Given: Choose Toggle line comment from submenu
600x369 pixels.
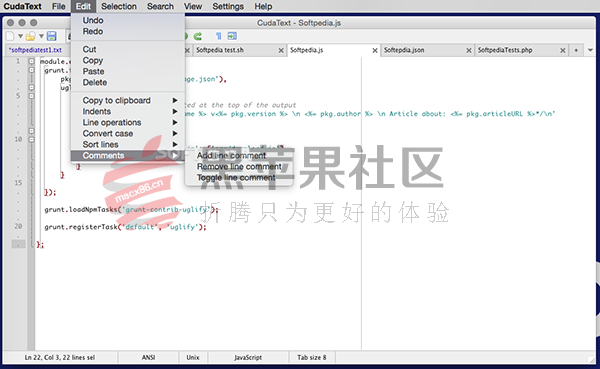Looking at the screenshot, I should [x=236, y=178].
